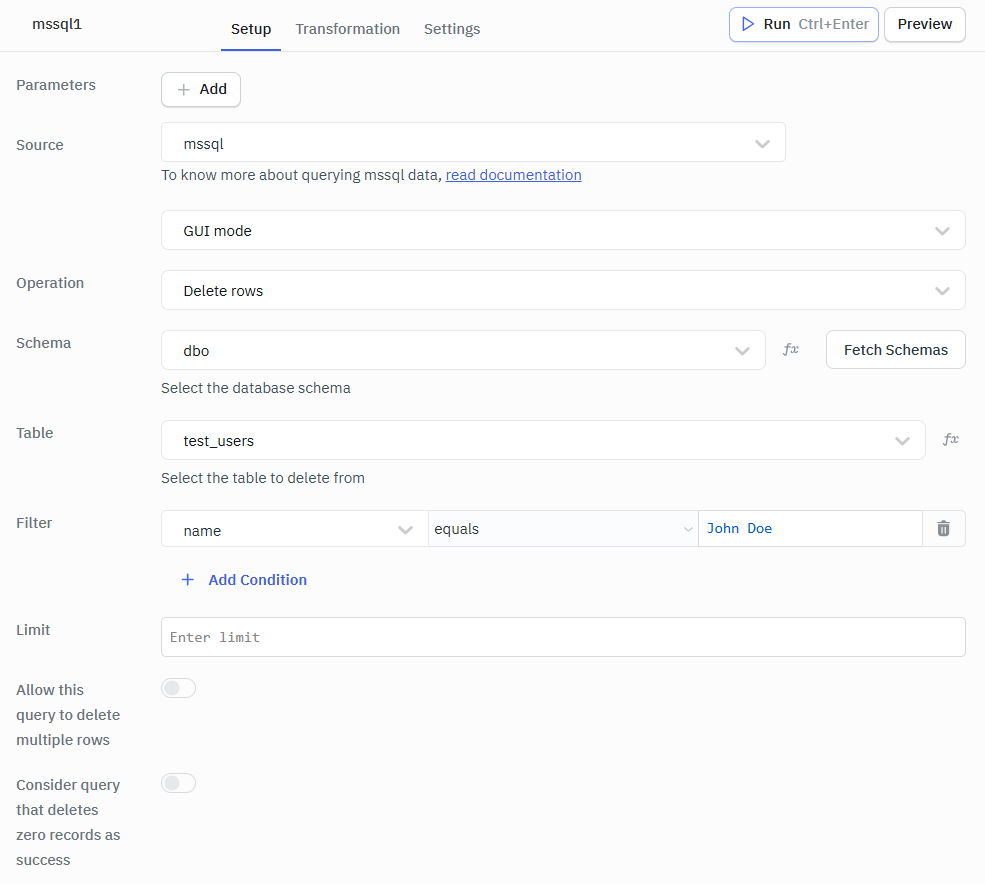Screen dimensions: 985x884
Task: Click the play icon in Run button
Action: tap(748, 24)
